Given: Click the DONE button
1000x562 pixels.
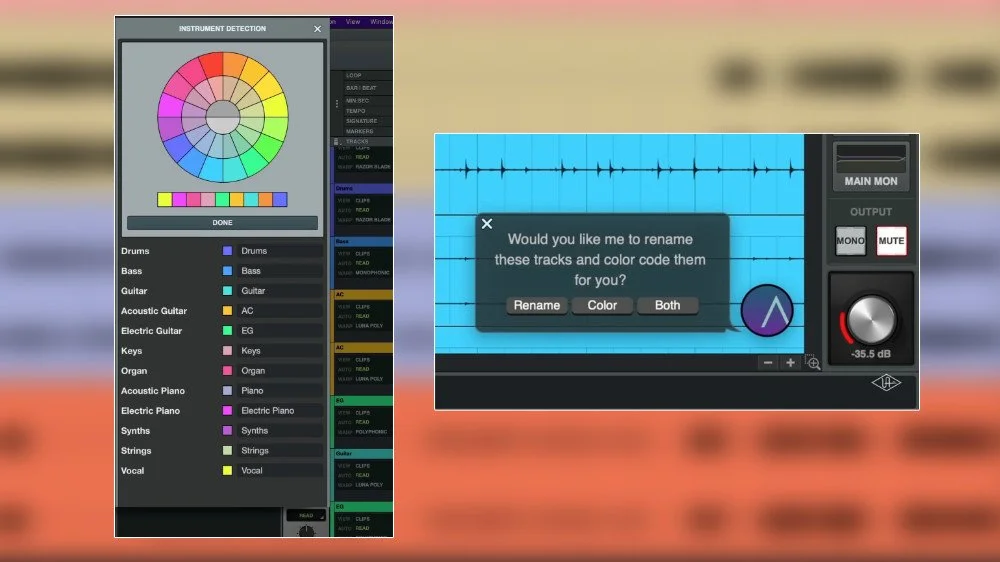Looking at the screenshot, I should pyautogui.click(x=222, y=223).
